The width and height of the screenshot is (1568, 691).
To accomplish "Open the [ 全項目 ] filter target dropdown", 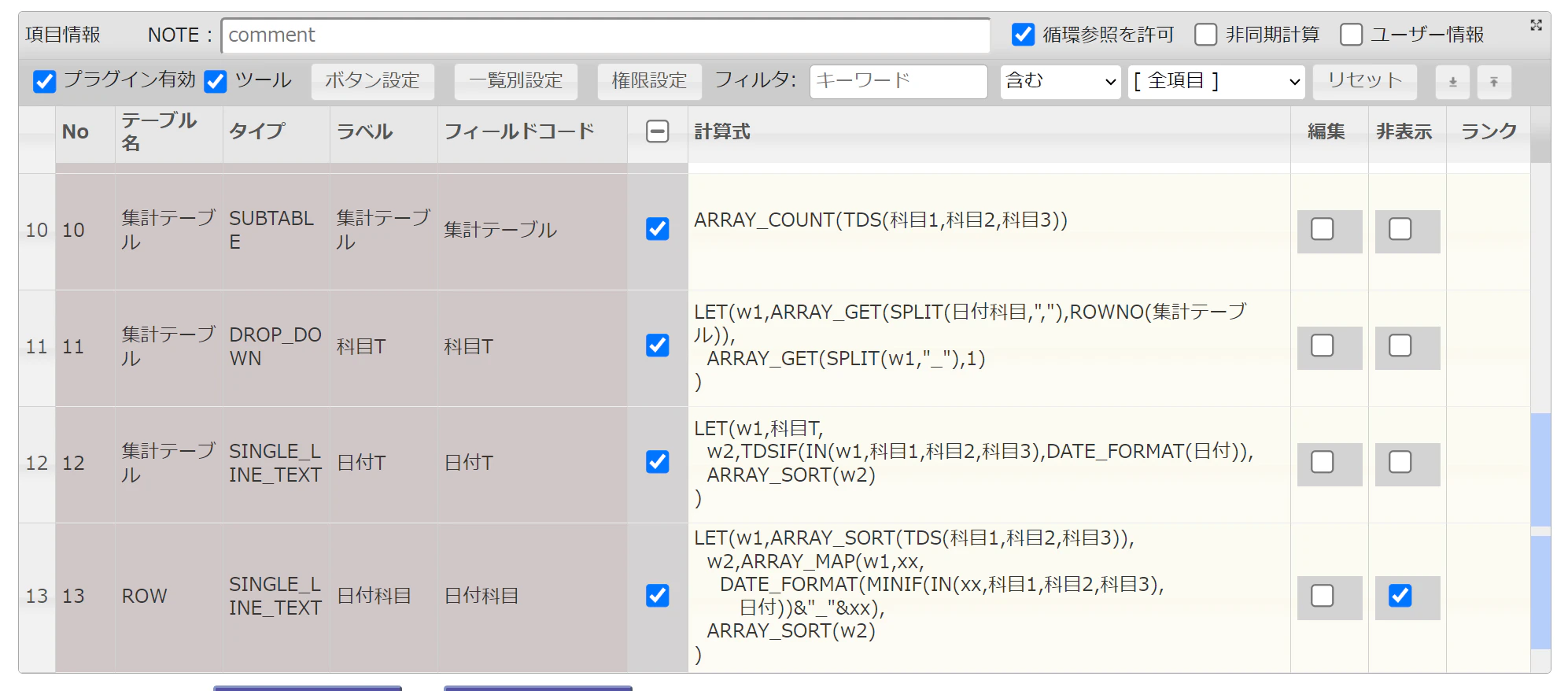I will click(1216, 81).
